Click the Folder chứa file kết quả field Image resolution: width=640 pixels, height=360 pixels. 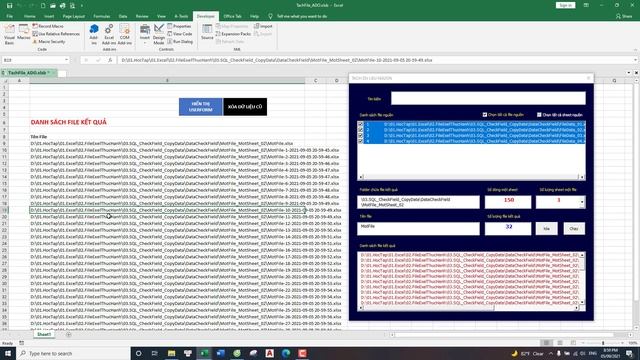coord(418,202)
